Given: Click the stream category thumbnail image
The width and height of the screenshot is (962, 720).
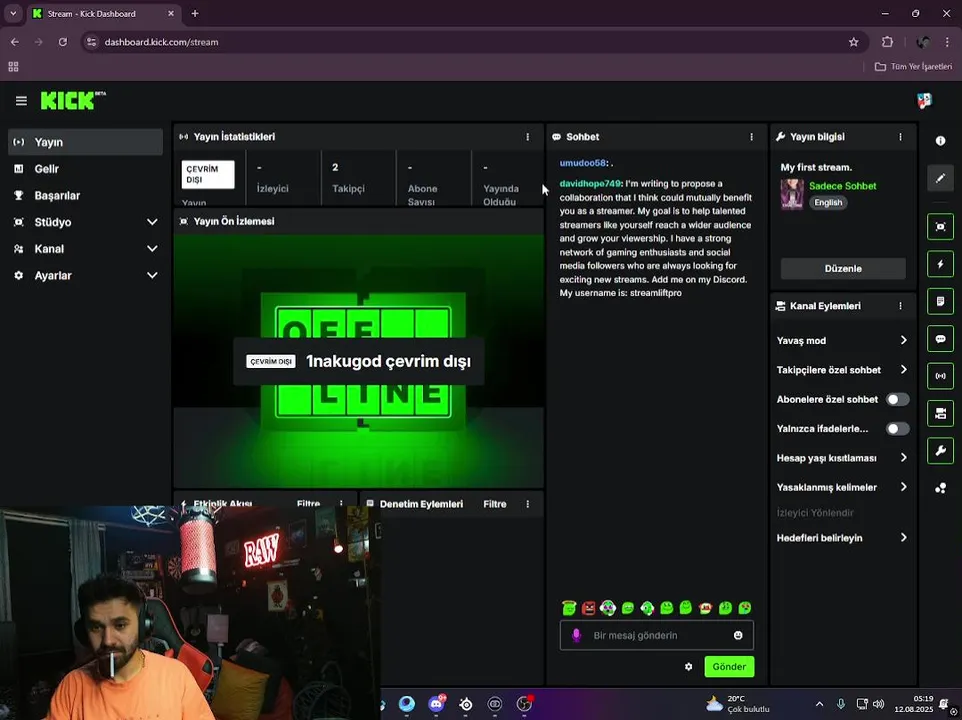Looking at the screenshot, I should coord(792,194).
